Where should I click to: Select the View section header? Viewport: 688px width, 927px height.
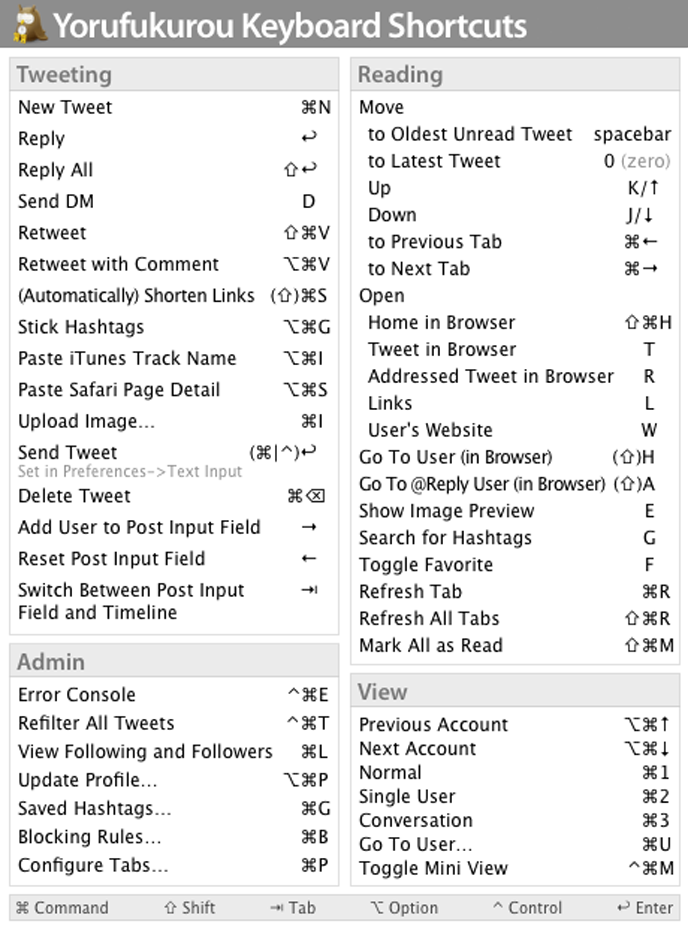382,691
